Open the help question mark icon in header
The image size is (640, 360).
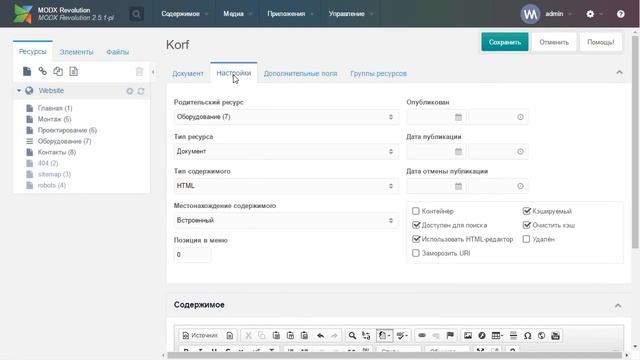(620, 14)
